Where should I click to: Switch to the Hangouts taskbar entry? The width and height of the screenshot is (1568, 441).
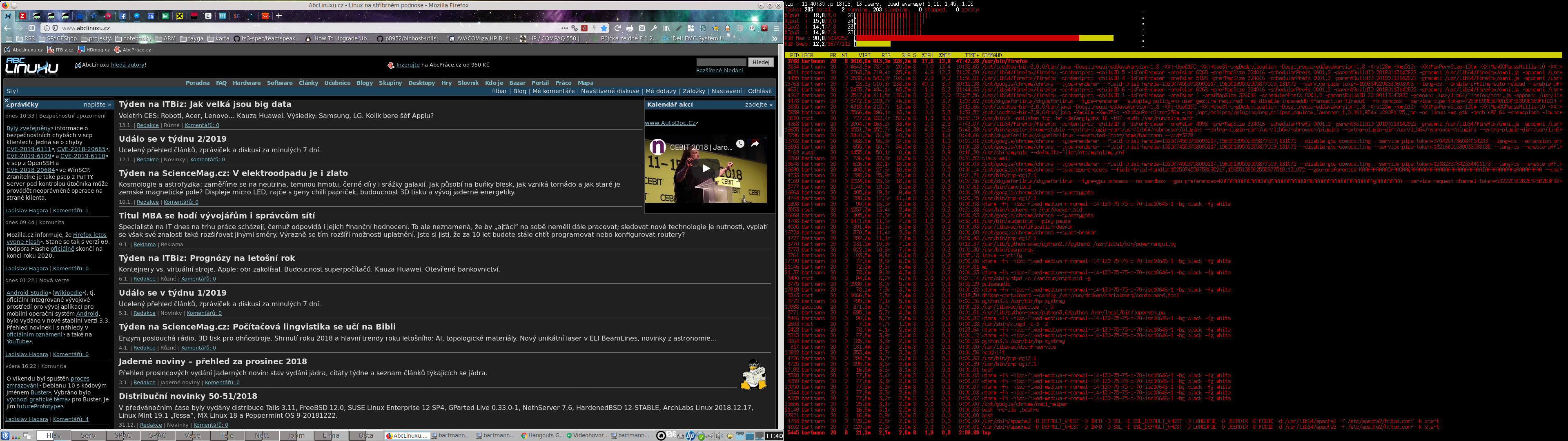(543, 436)
